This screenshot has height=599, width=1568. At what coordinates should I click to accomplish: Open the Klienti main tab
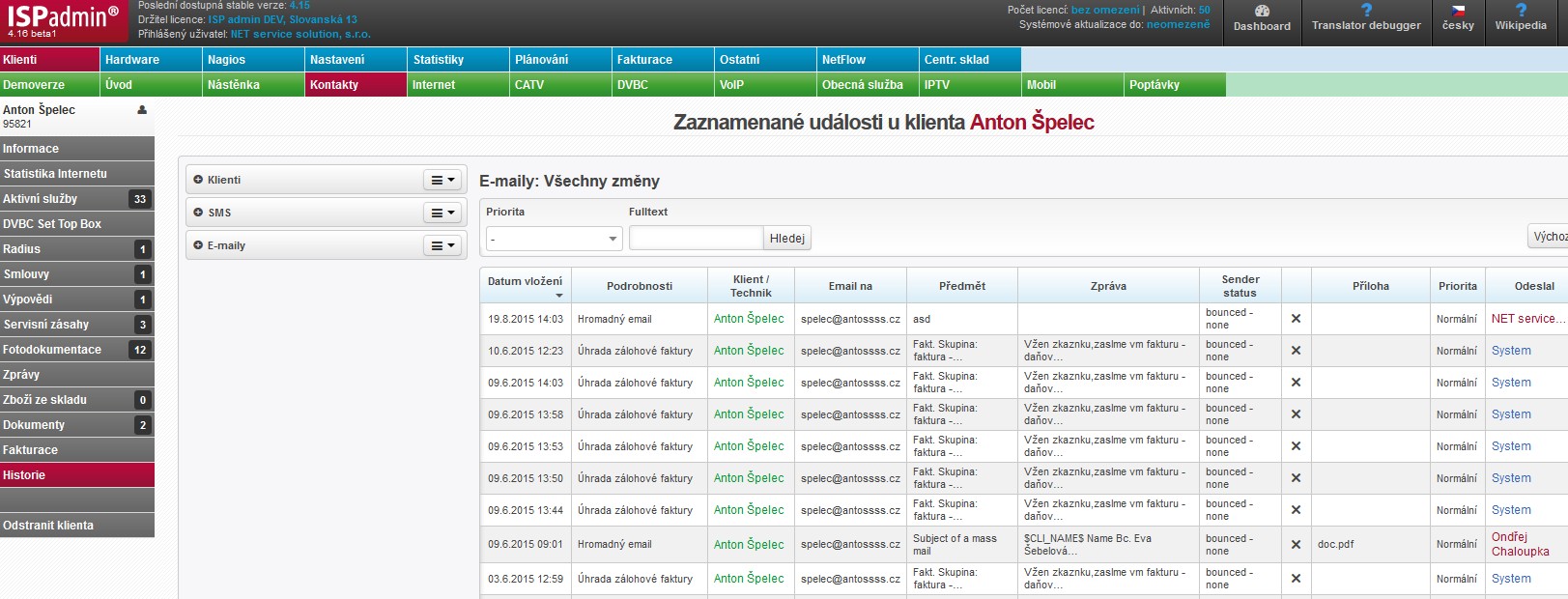point(49,60)
